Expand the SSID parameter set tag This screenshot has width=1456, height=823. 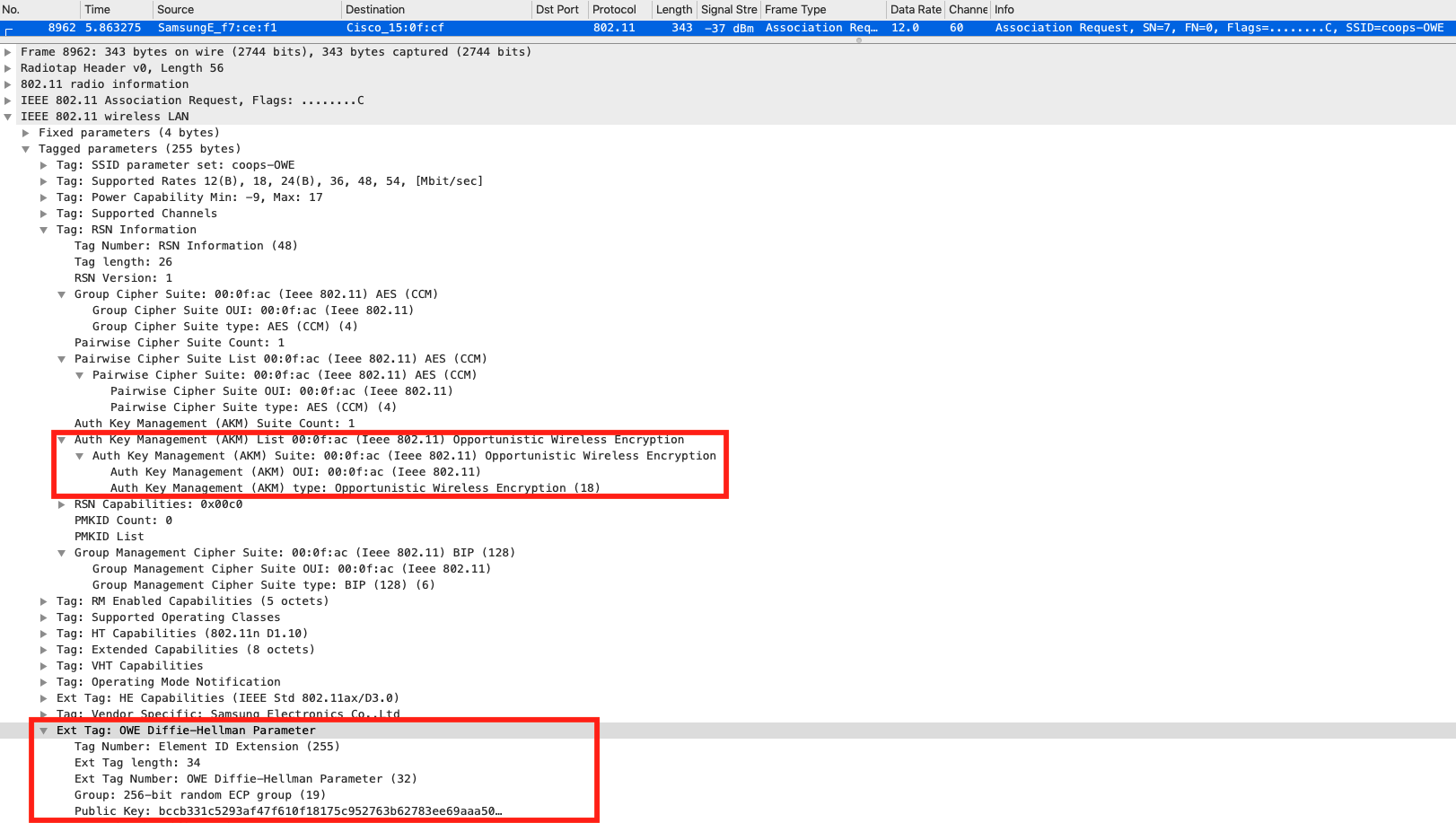(x=44, y=165)
